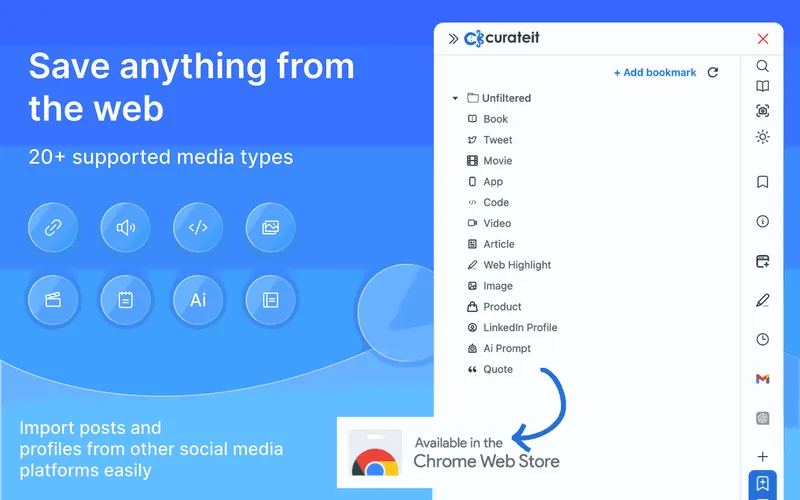Image resolution: width=800 pixels, height=500 pixels.
Task: Click the article layout circle icon
Action: coord(270,300)
